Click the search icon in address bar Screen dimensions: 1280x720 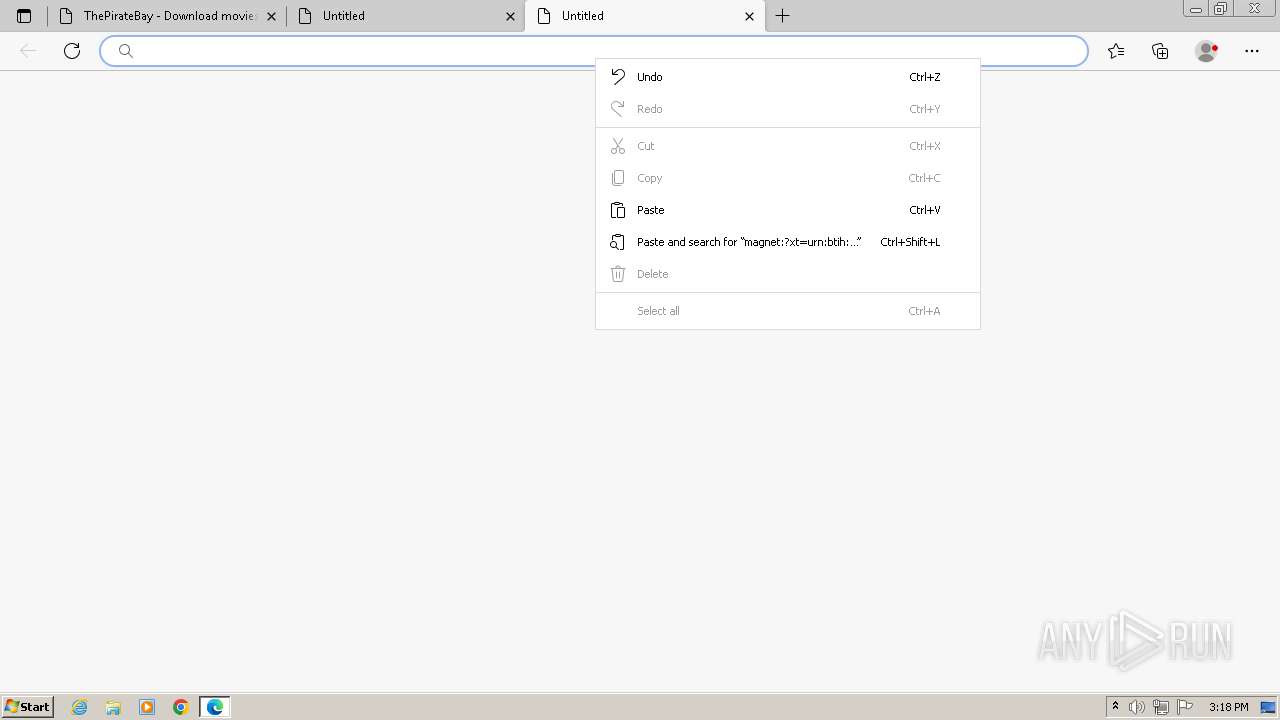[x=126, y=51]
